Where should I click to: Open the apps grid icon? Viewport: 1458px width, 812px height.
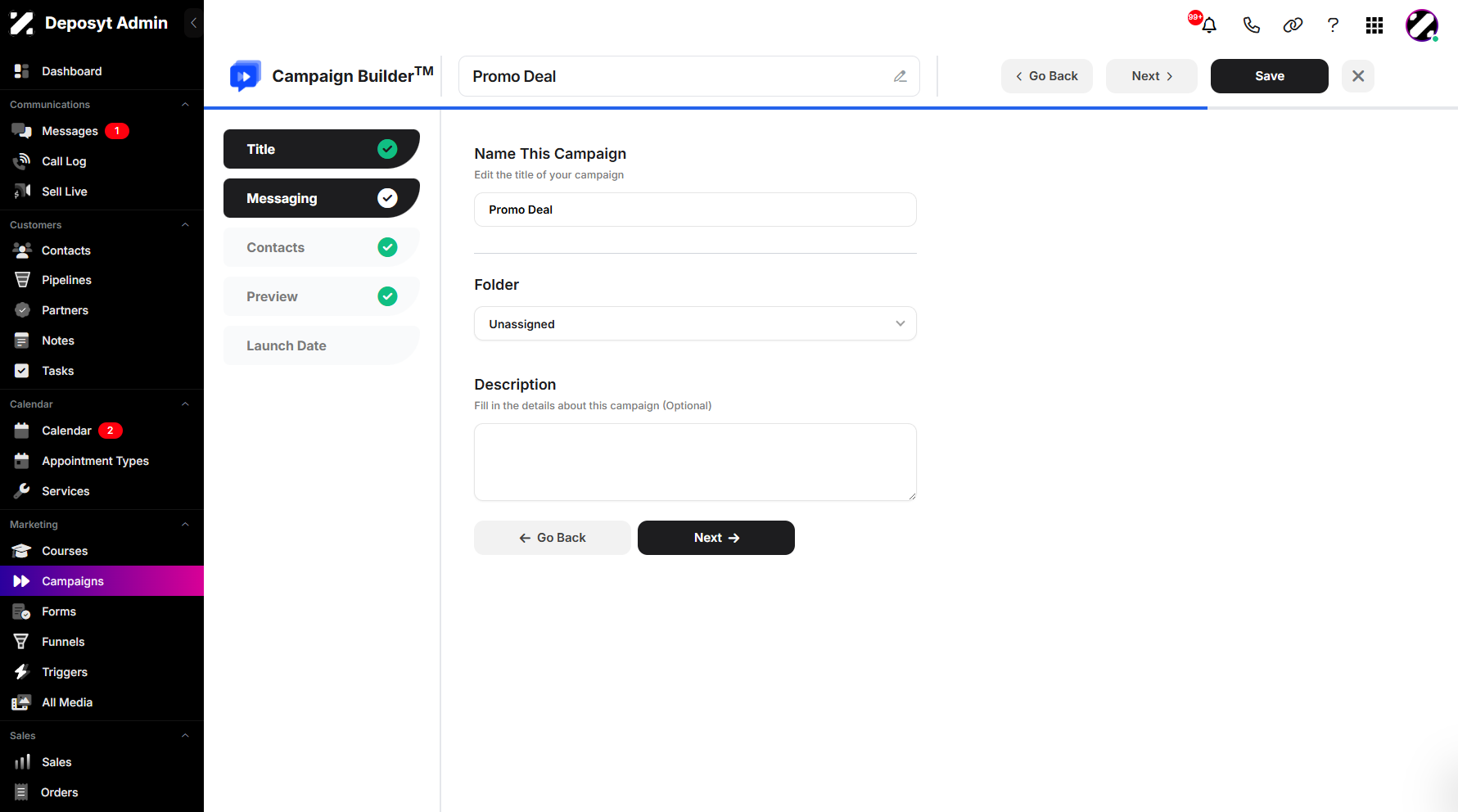pos(1374,25)
